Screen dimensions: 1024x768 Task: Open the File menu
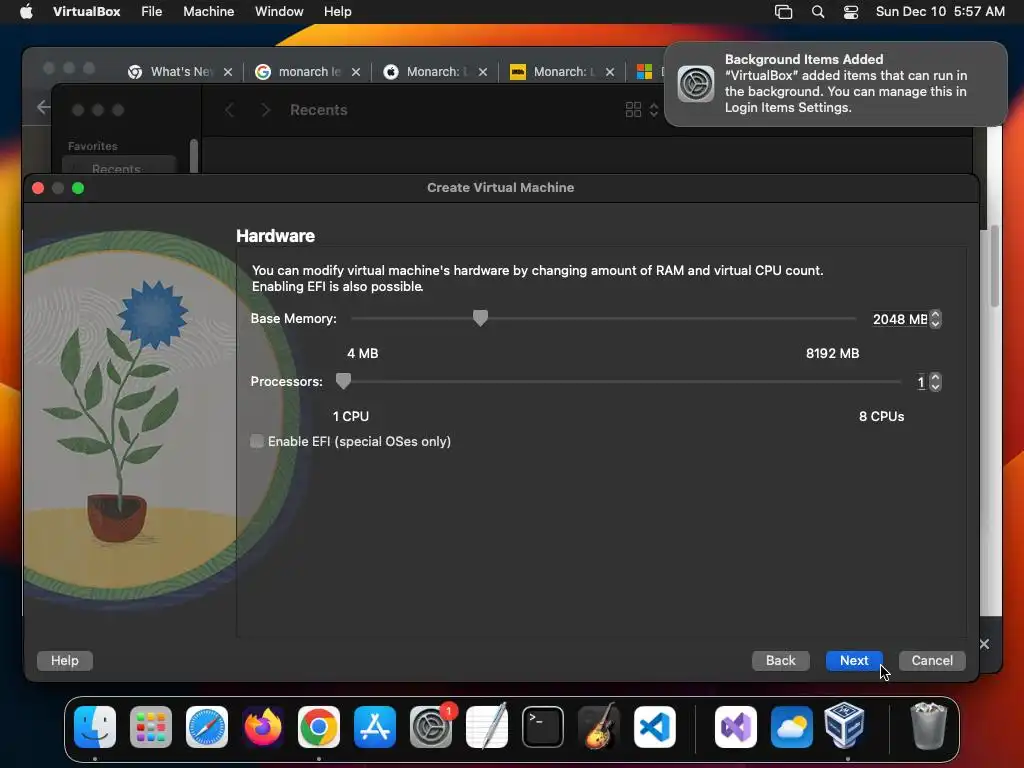pyautogui.click(x=152, y=11)
